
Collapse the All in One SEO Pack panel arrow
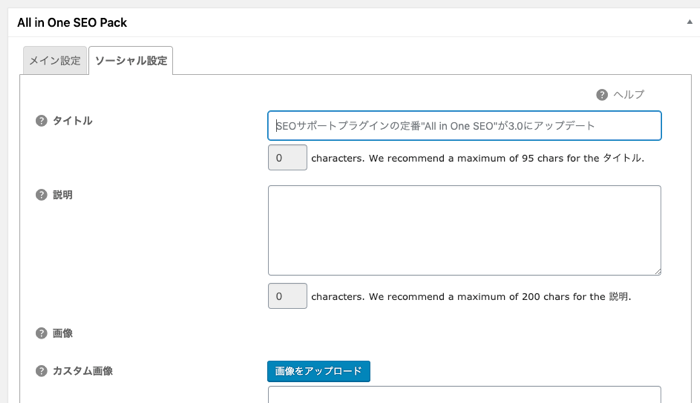click(689, 22)
